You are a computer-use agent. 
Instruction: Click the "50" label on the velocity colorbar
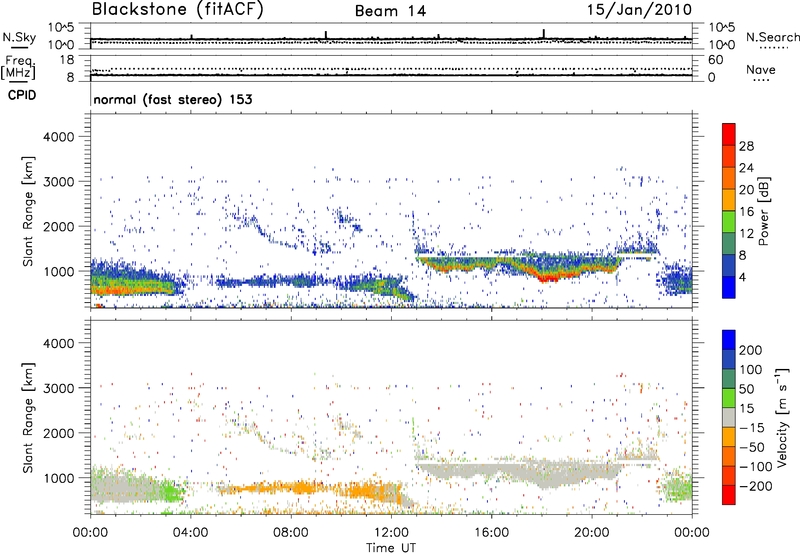tap(746, 389)
